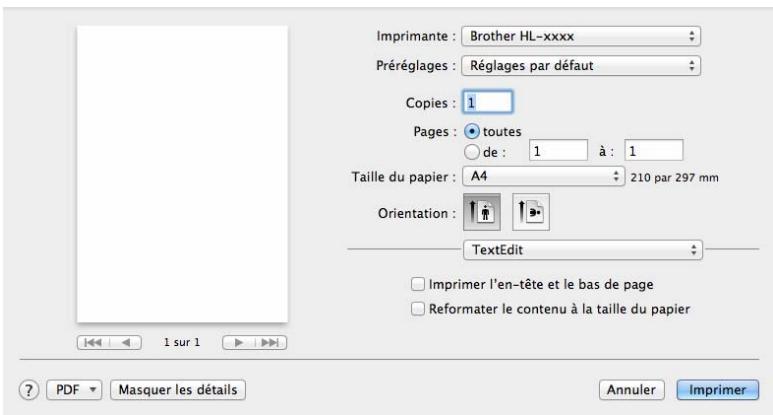This screenshot has height=415, width=773.
Task: Click the Annuler button
Action: (x=632, y=390)
